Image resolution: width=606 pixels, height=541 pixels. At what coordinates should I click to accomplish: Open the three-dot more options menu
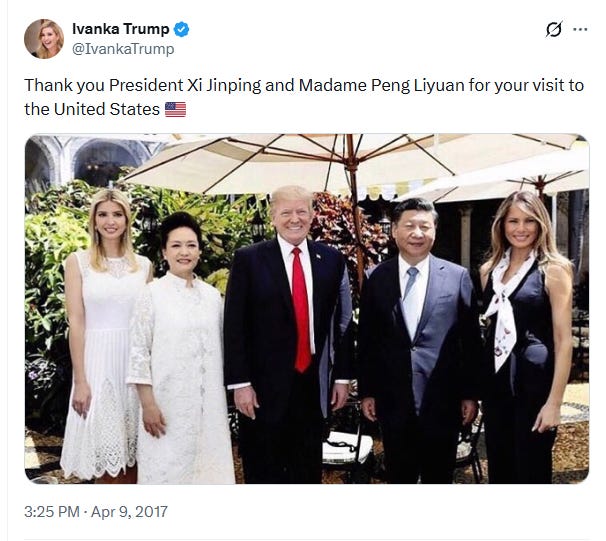pos(580,29)
